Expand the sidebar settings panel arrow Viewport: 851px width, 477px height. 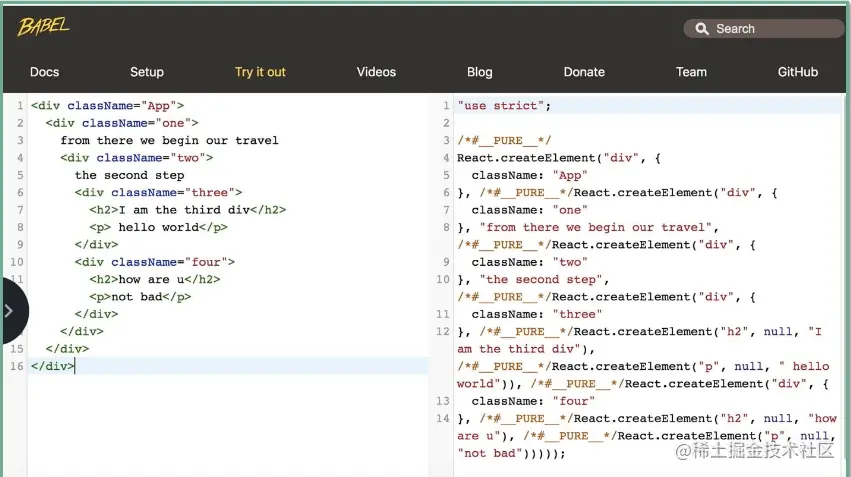coord(9,311)
